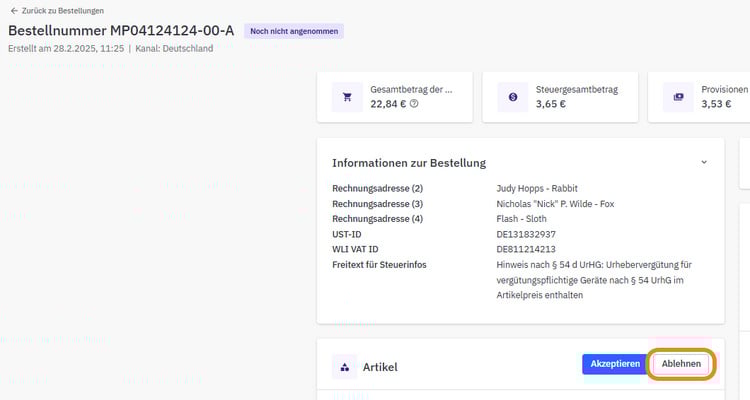
Task: Click the Artikel section heading
Action: (x=380, y=367)
